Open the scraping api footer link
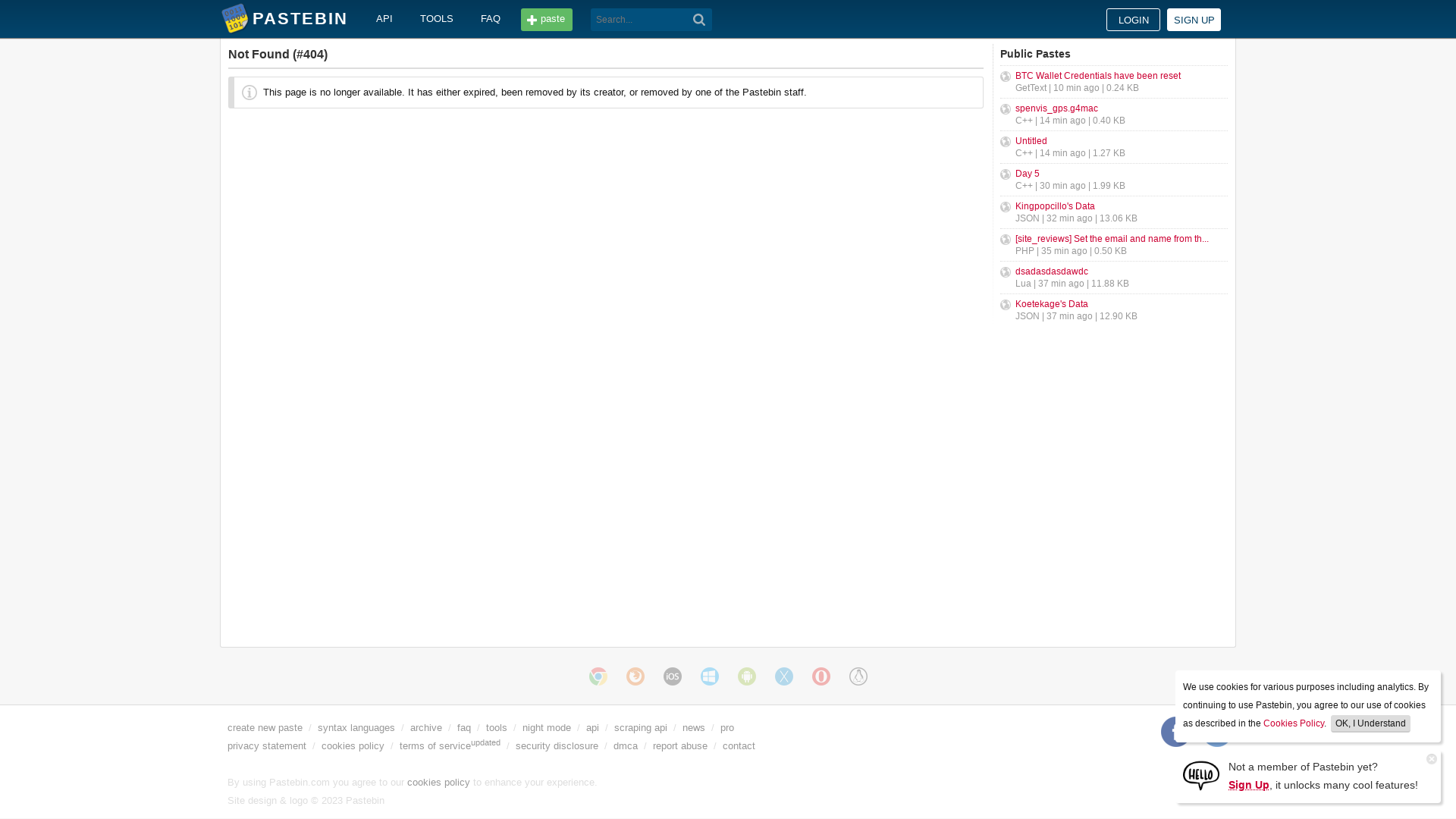 [x=641, y=728]
